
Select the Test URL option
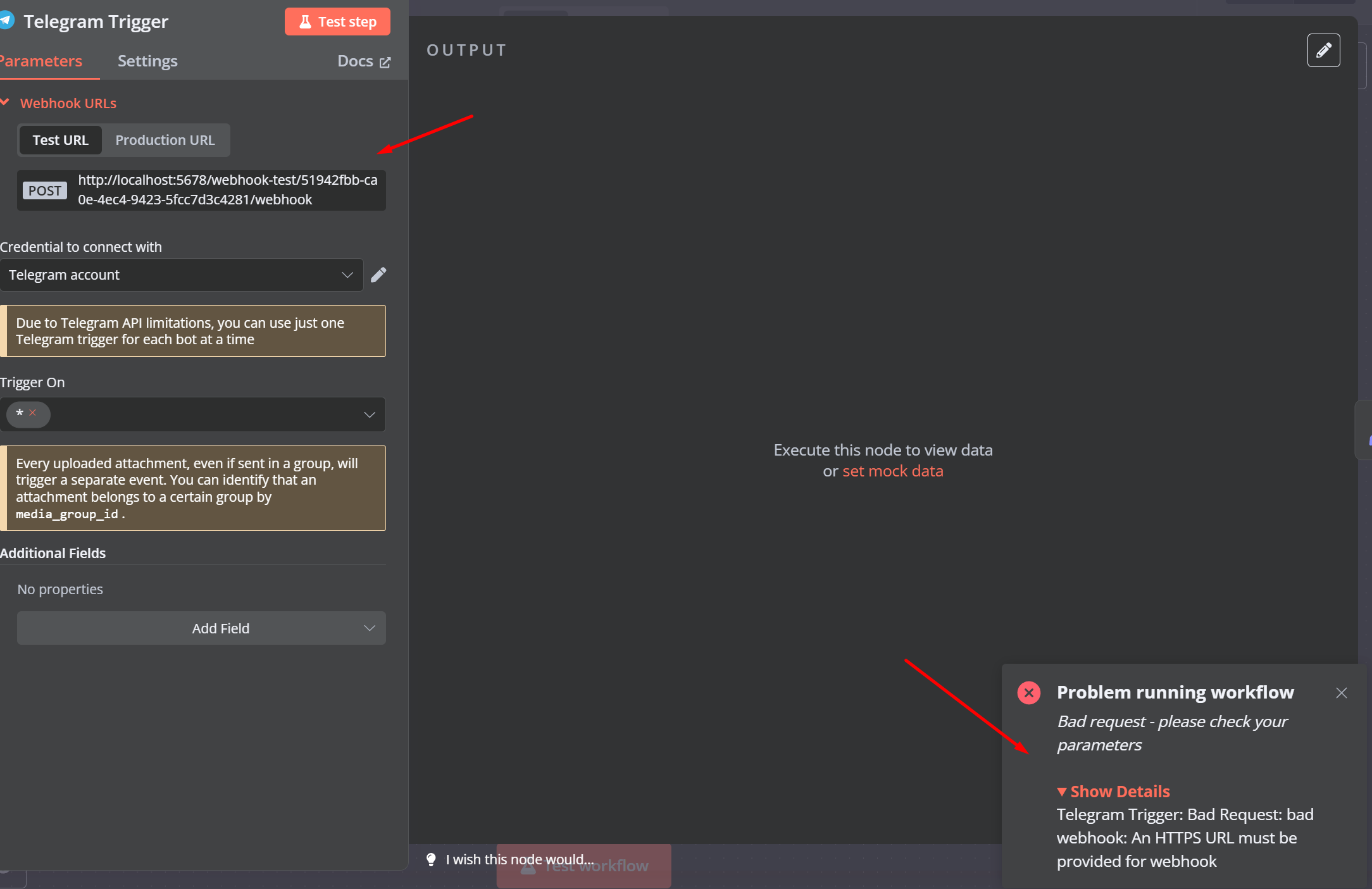(x=60, y=140)
